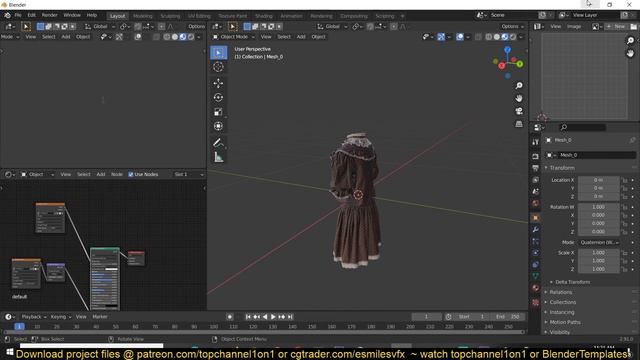Toggle overlays display in 3D viewport header

click(460, 37)
